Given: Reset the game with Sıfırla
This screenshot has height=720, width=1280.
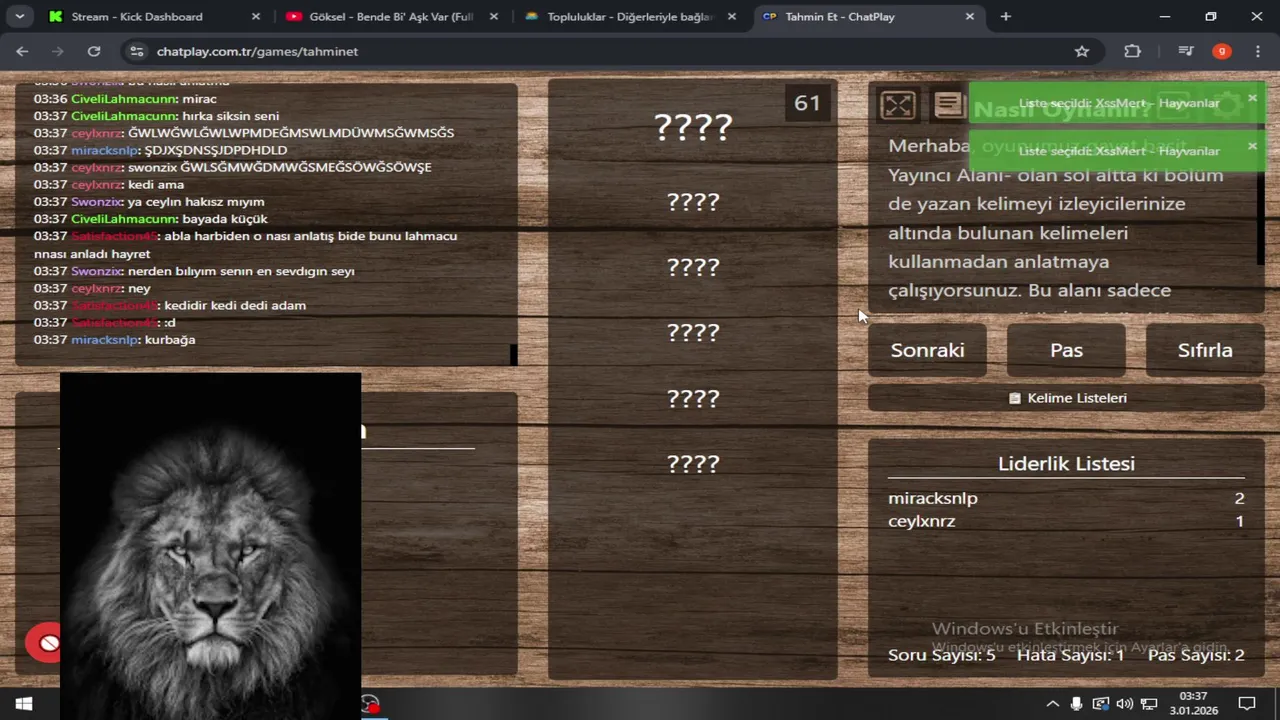Looking at the screenshot, I should tap(1205, 350).
